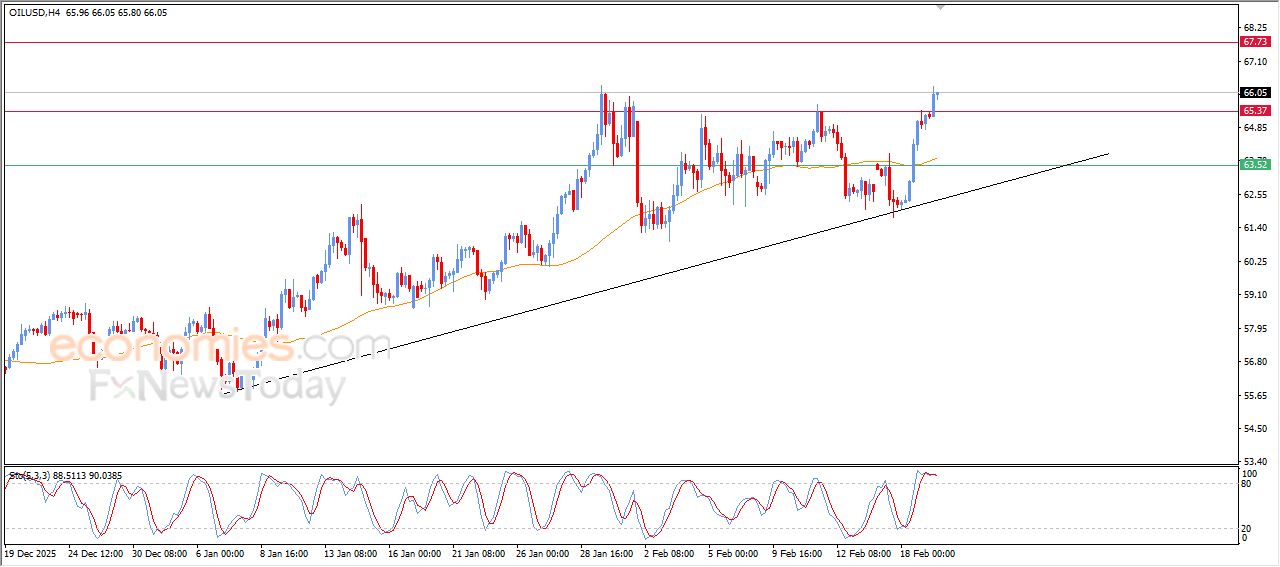Click the 8 Jan 16:00 time label

click(286, 552)
